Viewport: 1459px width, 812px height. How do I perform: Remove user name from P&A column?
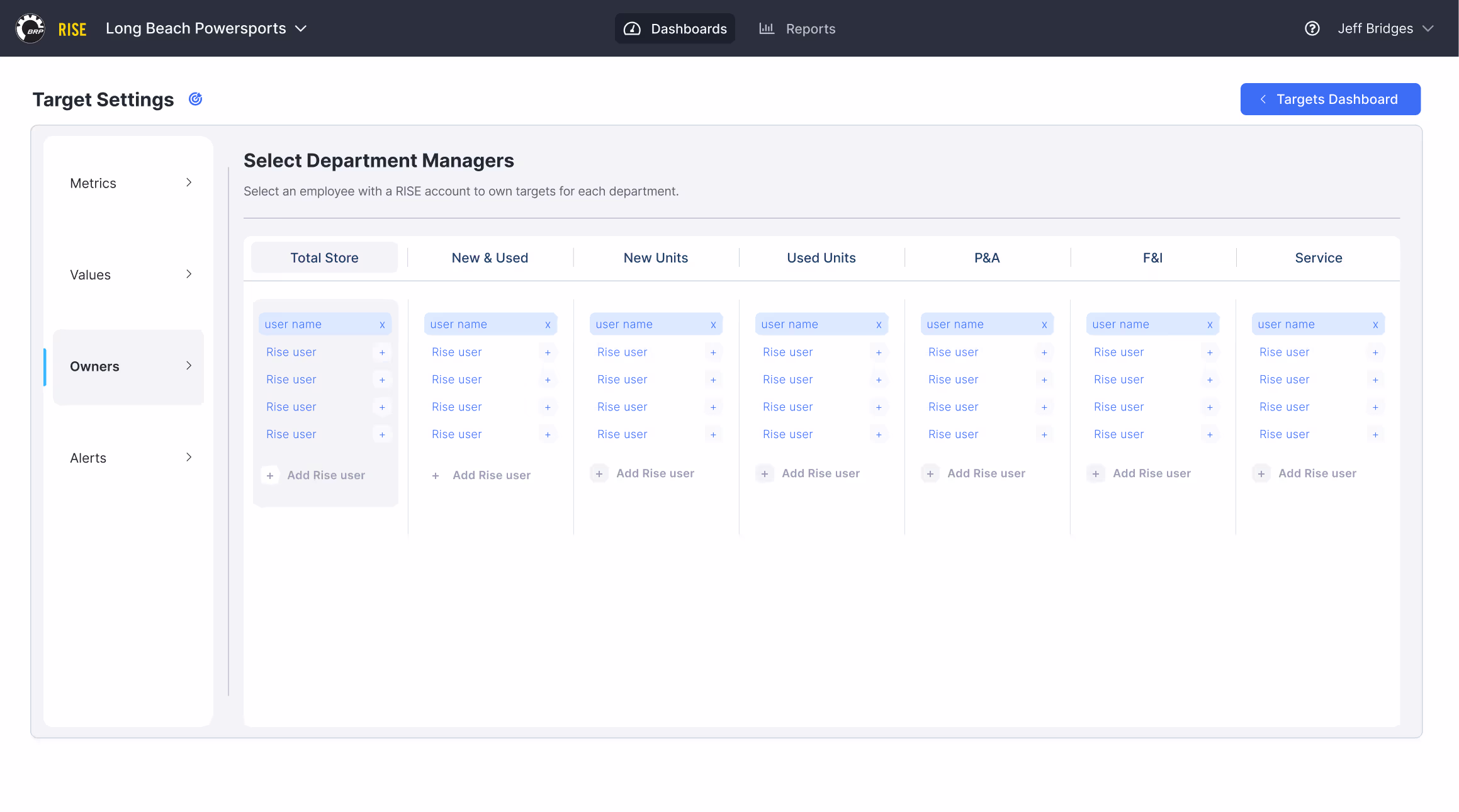click(x=1044, y=325)
